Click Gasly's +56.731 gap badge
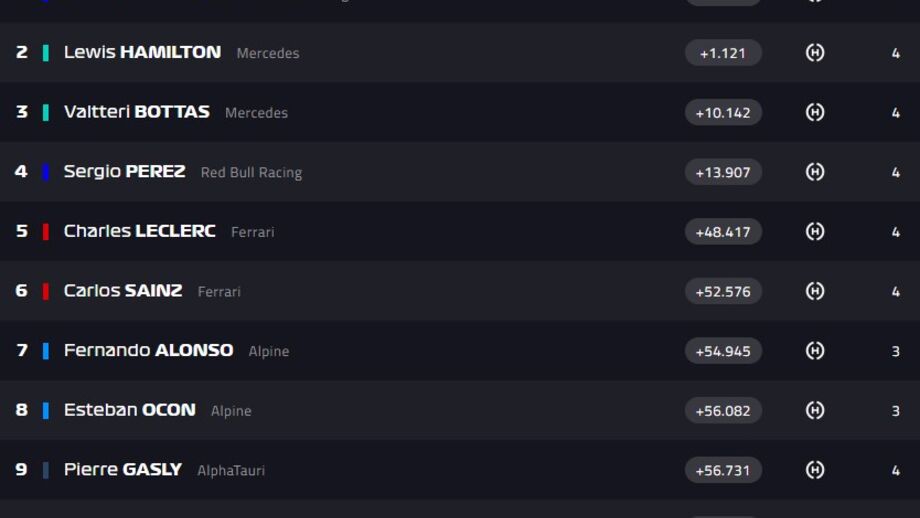 723,470
